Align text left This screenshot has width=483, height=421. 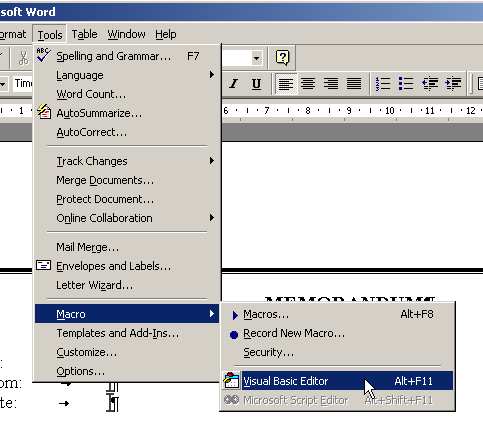tap(286, 84)
